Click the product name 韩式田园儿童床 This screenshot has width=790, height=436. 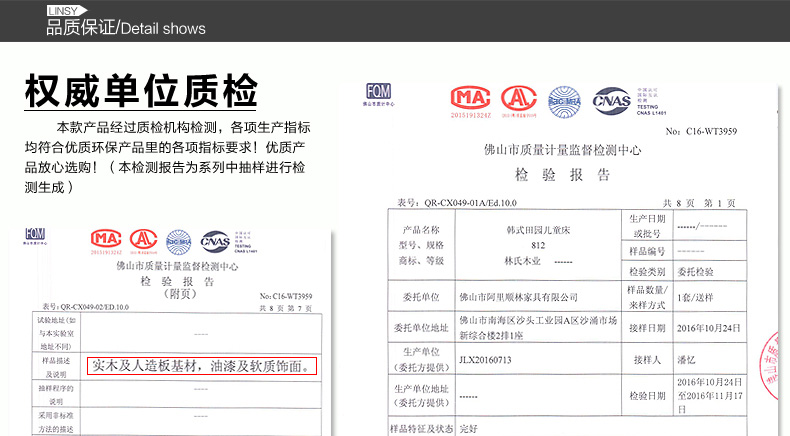[538, 230]
